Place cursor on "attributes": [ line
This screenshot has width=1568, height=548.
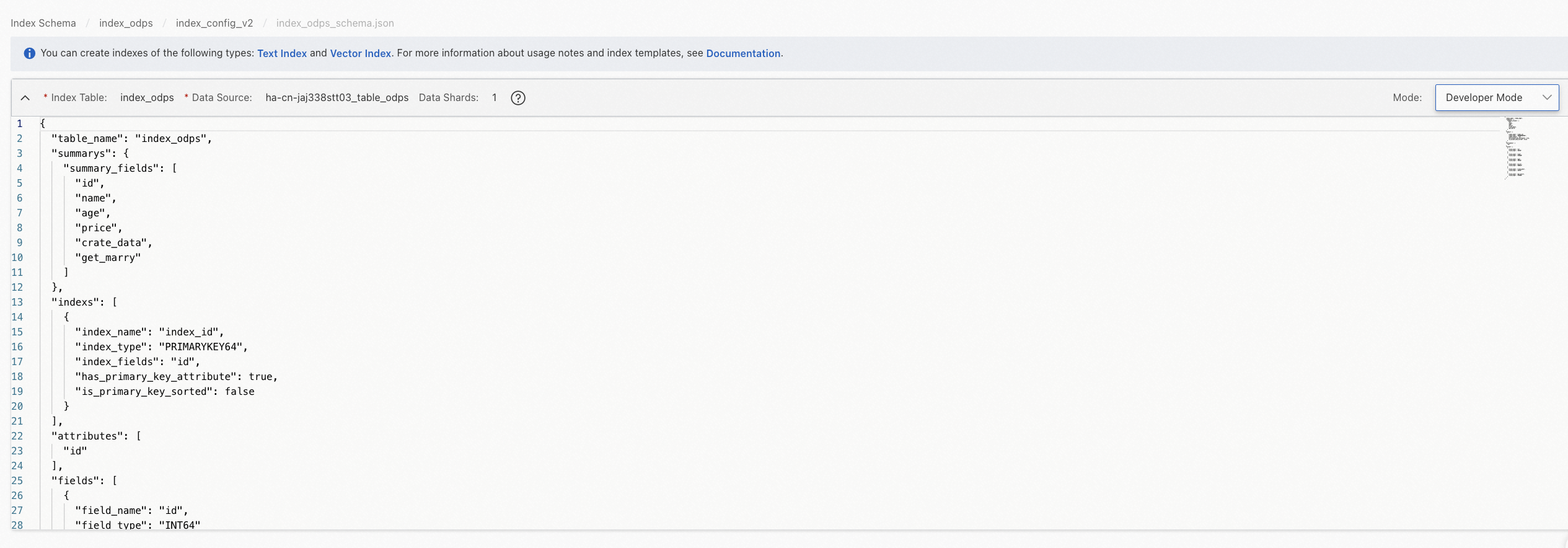[96, 436]
